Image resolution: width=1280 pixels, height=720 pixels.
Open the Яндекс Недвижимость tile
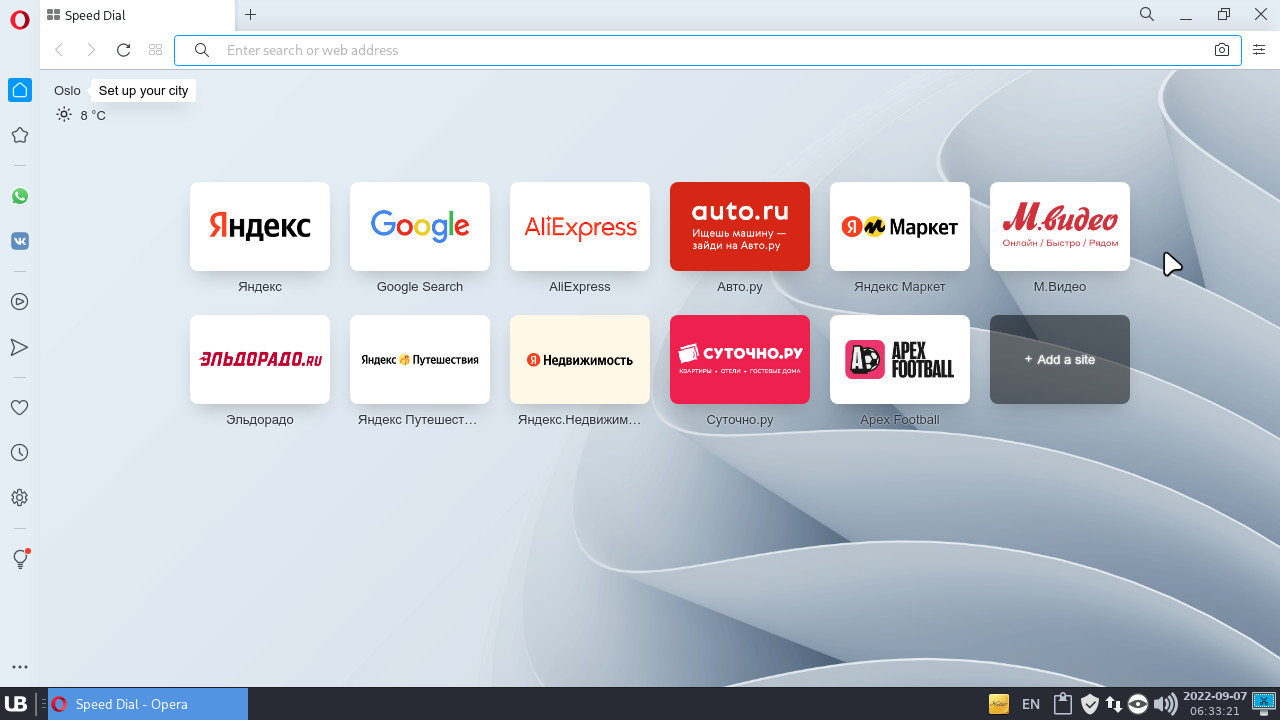point(580,359)
